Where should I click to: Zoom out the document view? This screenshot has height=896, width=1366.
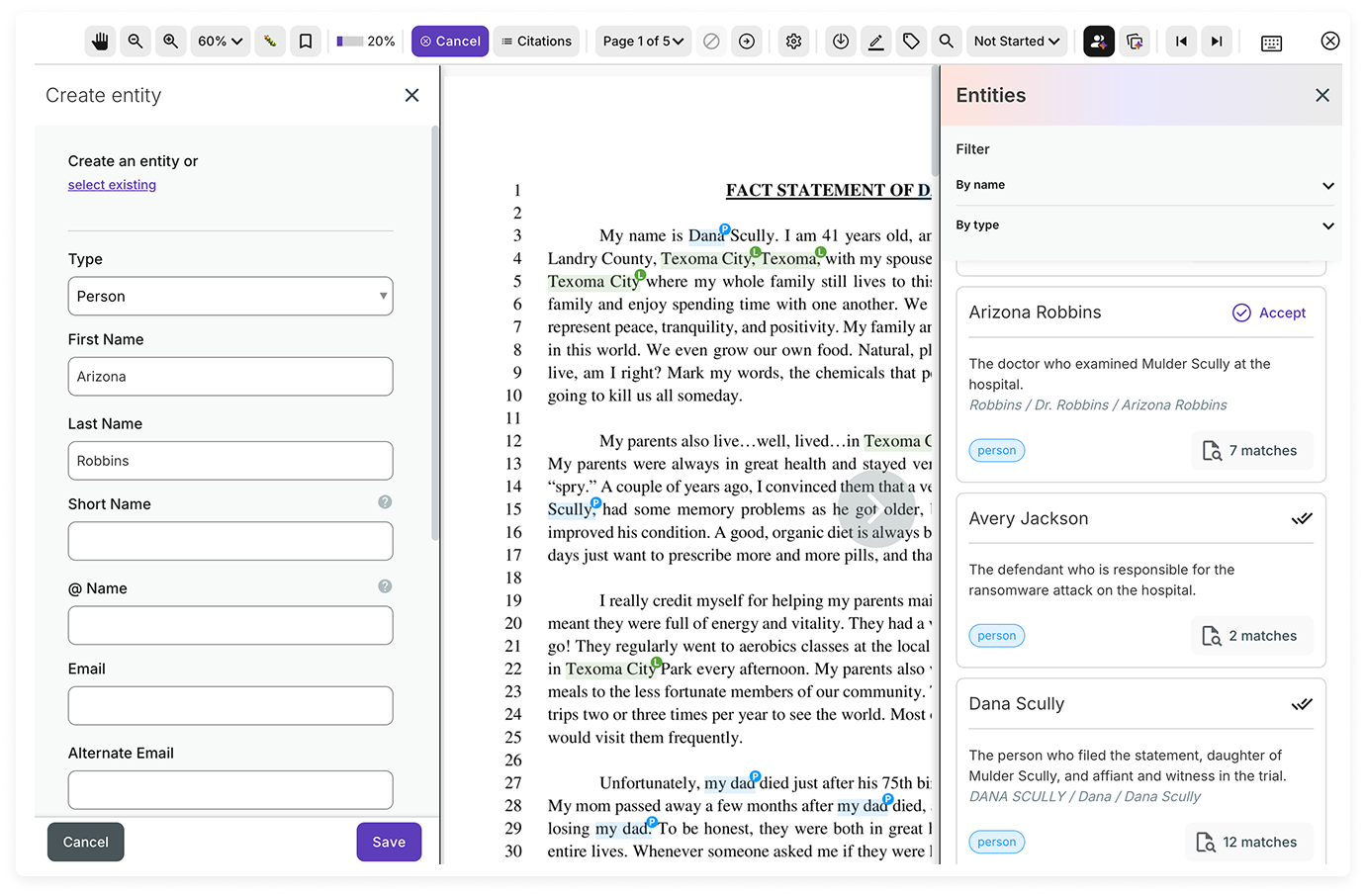click(135, 41)
